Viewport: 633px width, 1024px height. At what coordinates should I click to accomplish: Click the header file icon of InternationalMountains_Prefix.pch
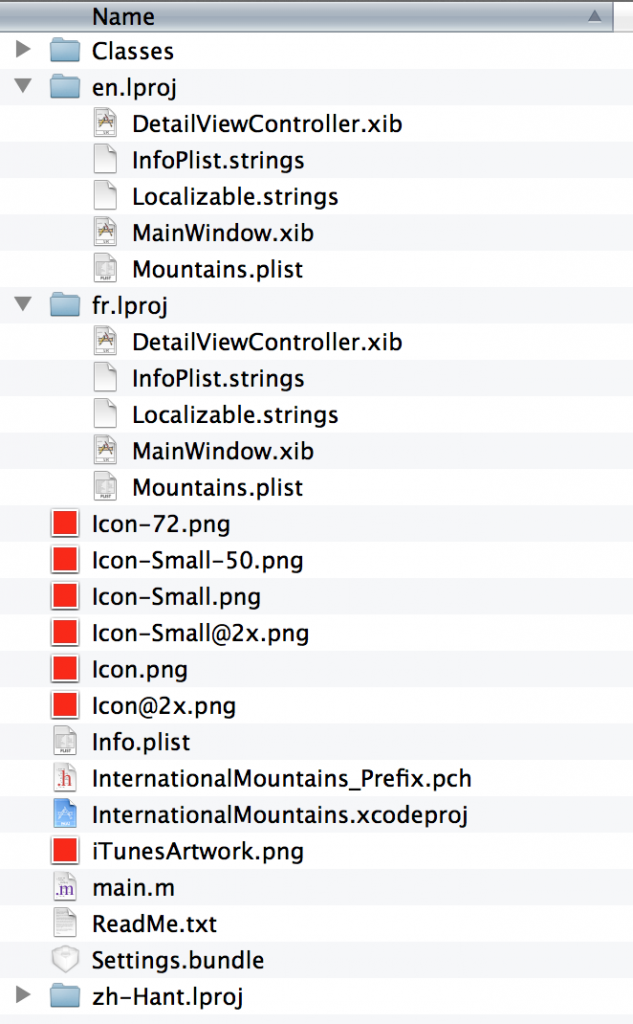65,778
